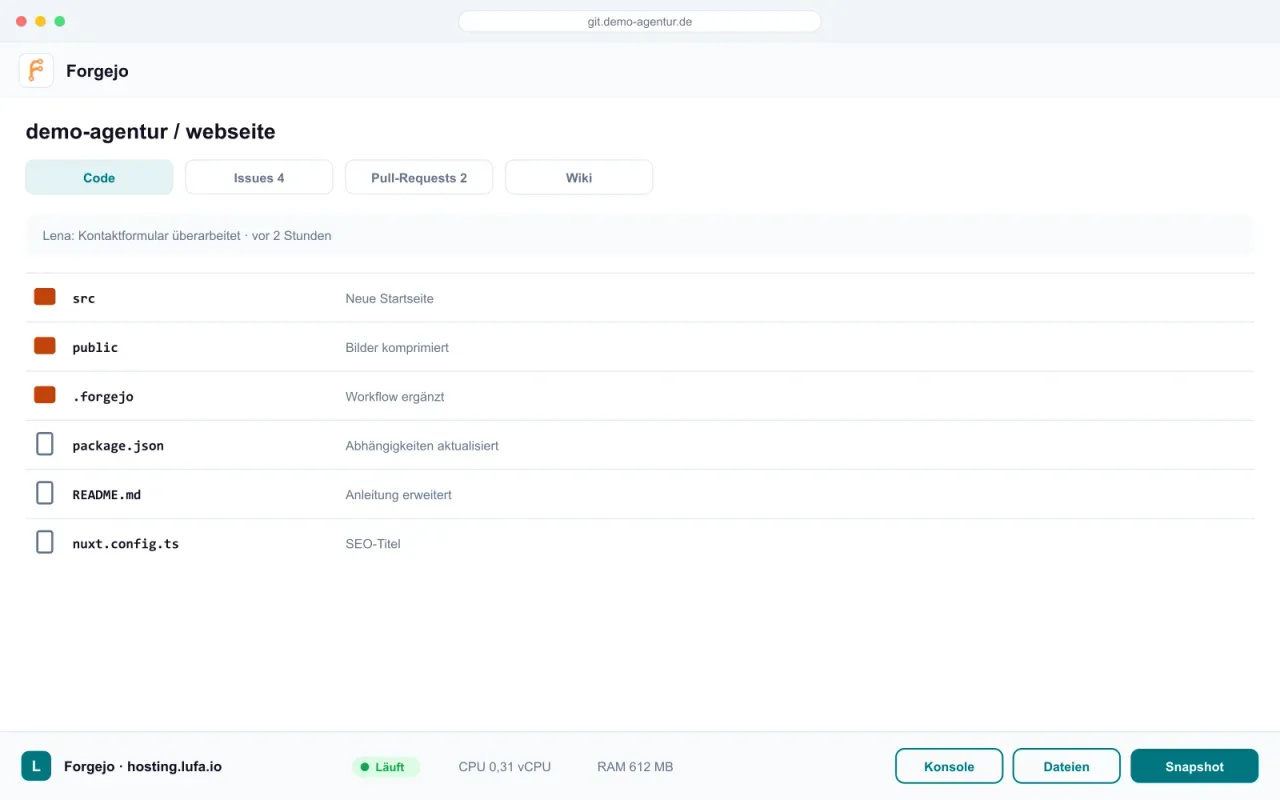Click the repository title demo-agentur / webseite
The image size is (1280, 800).
click(150, 131)
